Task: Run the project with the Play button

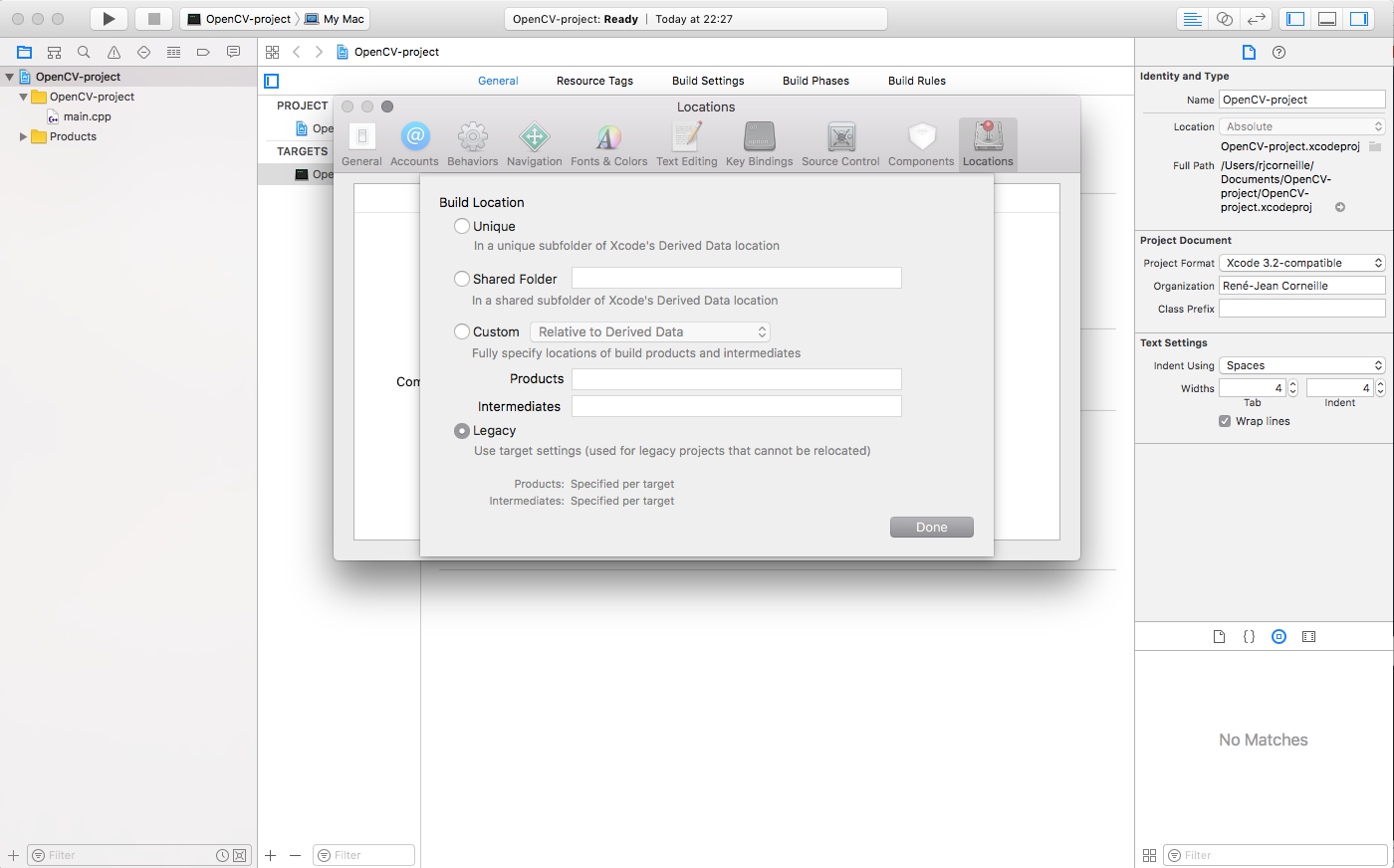Action: click(109, 19)
